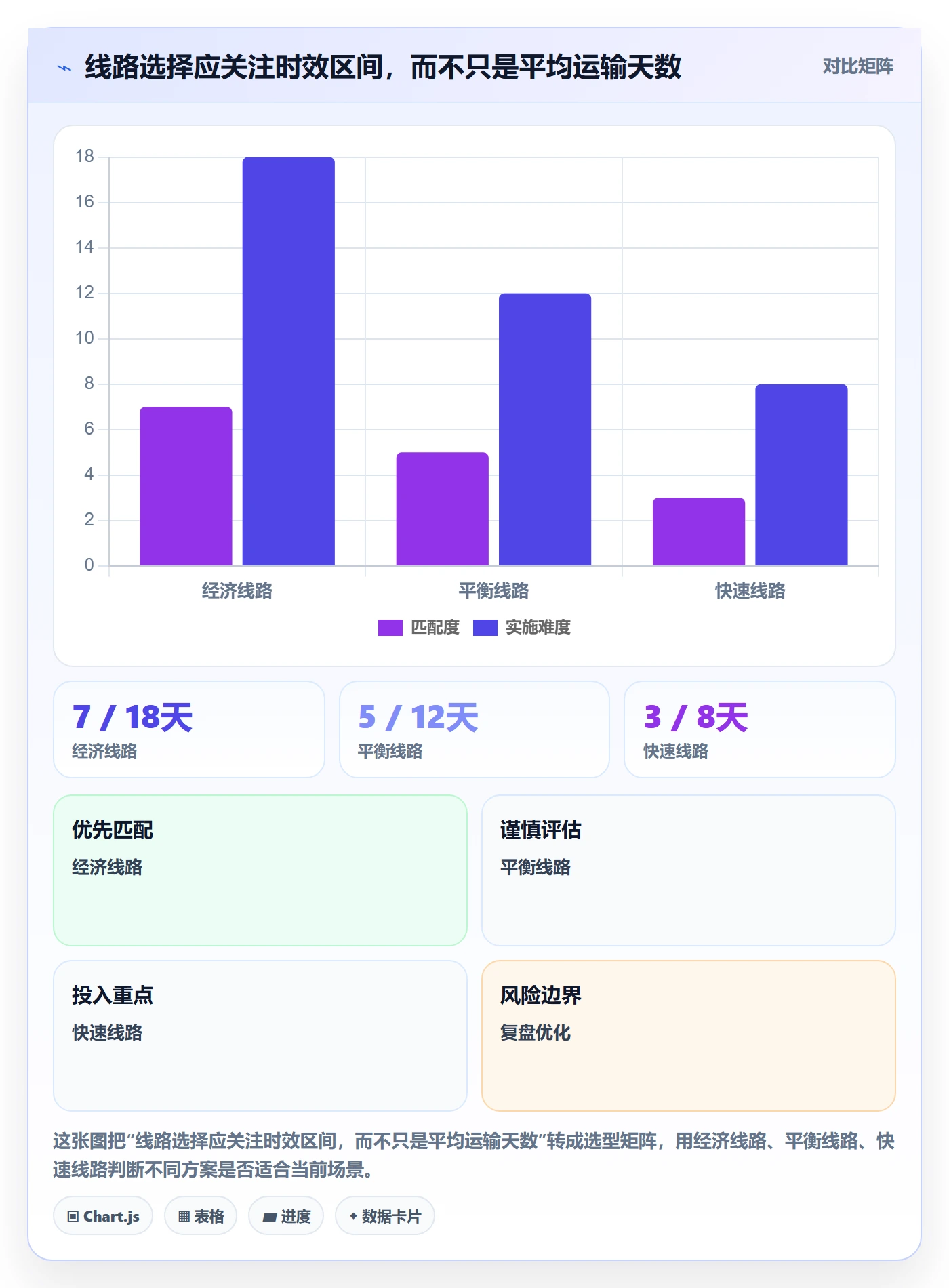Click the y-axis value 10
Screen dimensions: 949x1288
(x=85, y=338)
